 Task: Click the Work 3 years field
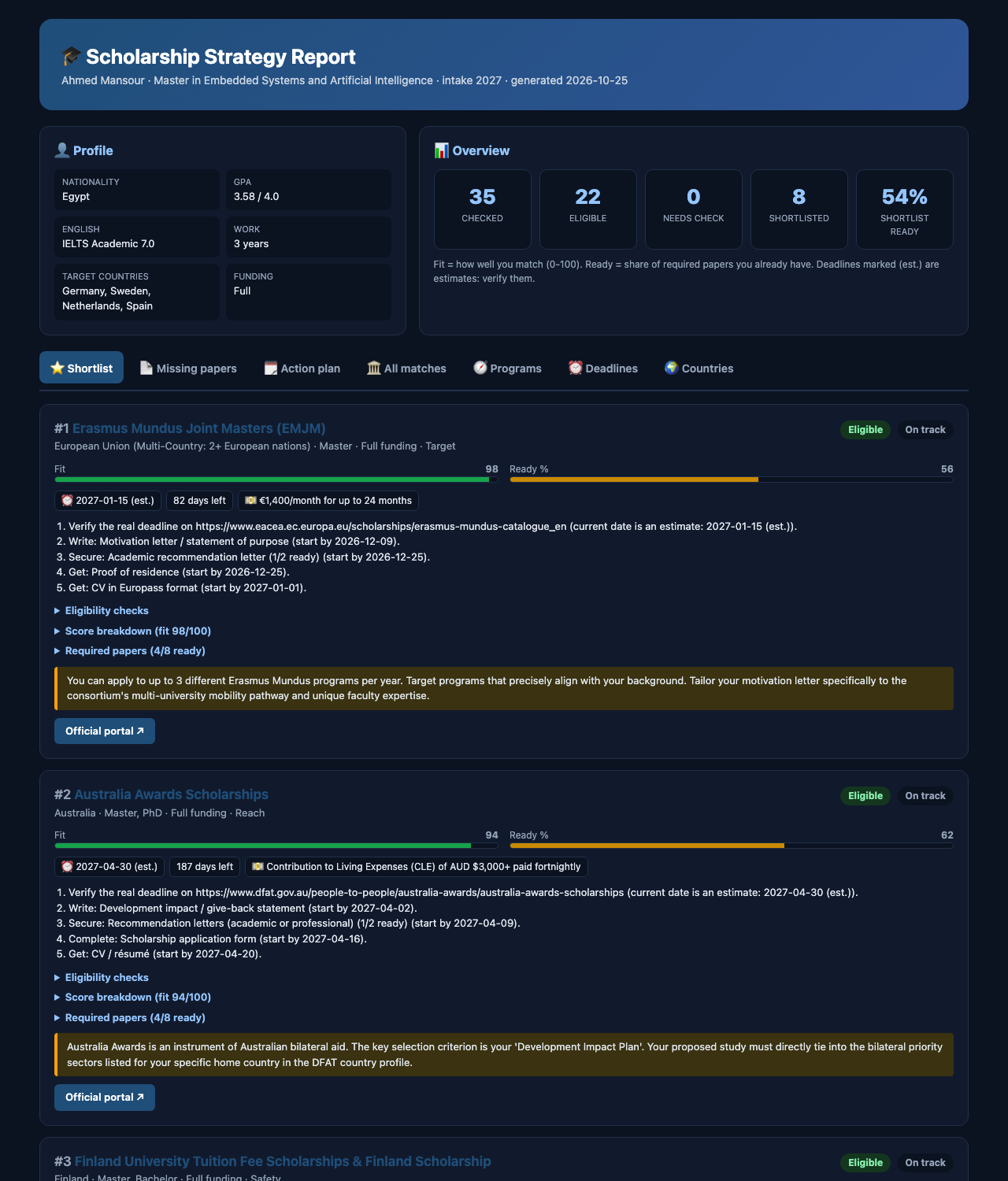309,237
